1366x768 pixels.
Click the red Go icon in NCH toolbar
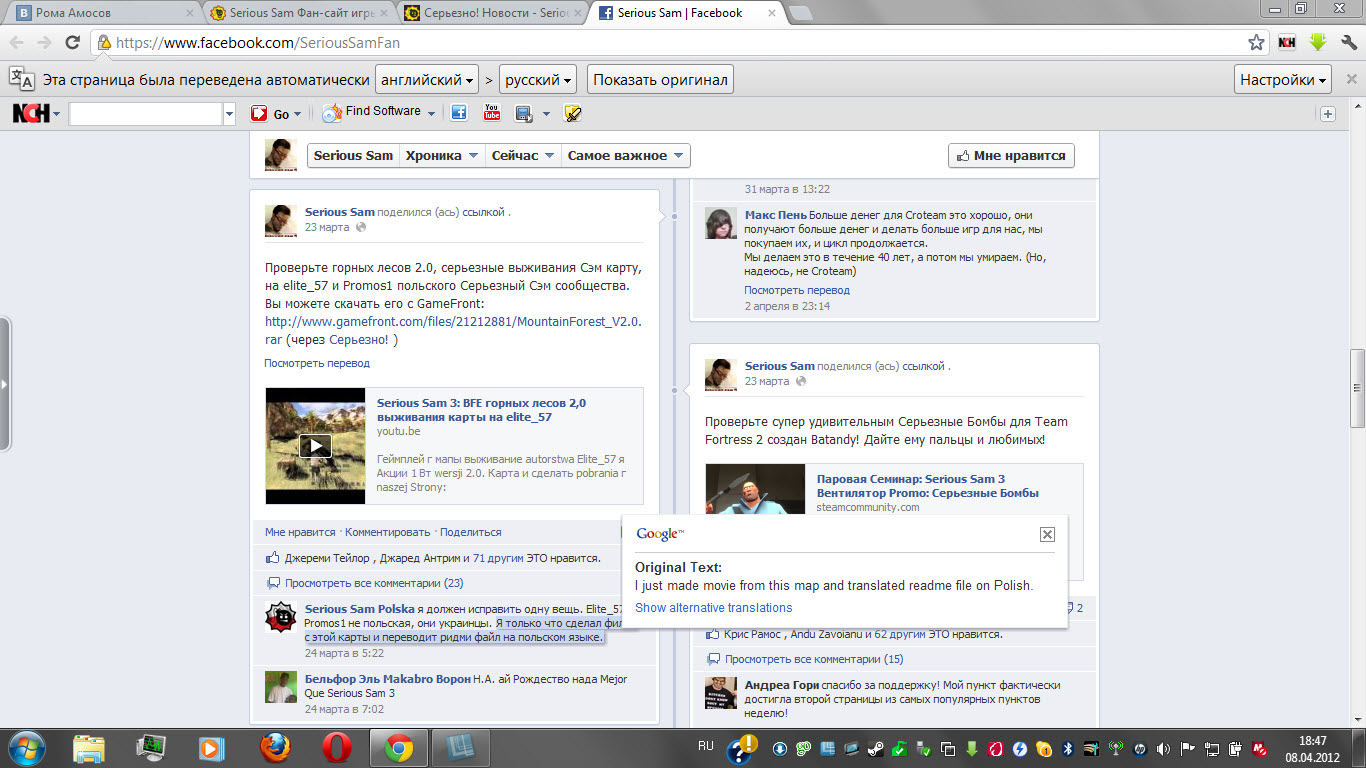tap(259, 114)
